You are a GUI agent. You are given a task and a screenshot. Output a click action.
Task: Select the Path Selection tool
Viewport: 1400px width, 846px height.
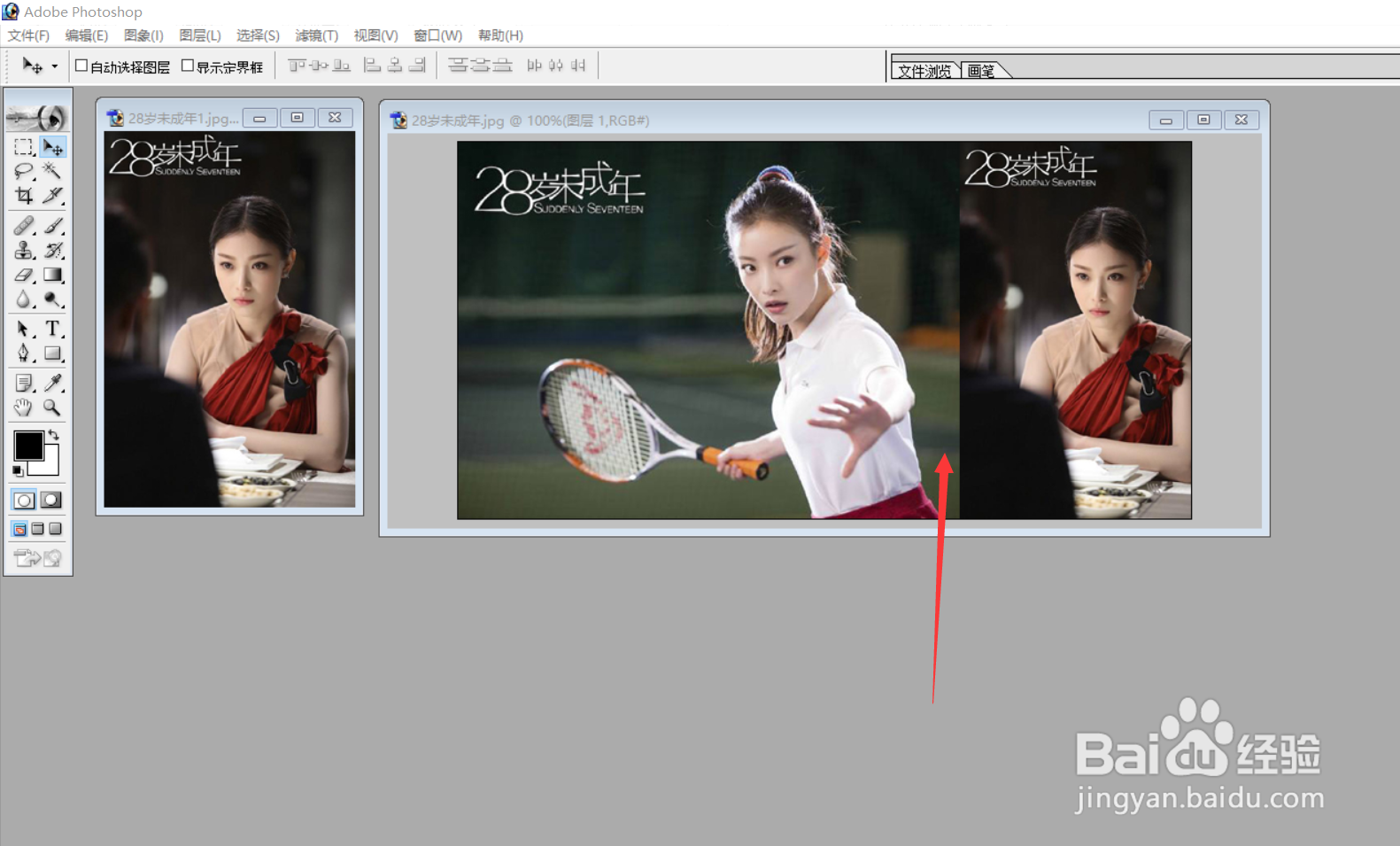24,330
